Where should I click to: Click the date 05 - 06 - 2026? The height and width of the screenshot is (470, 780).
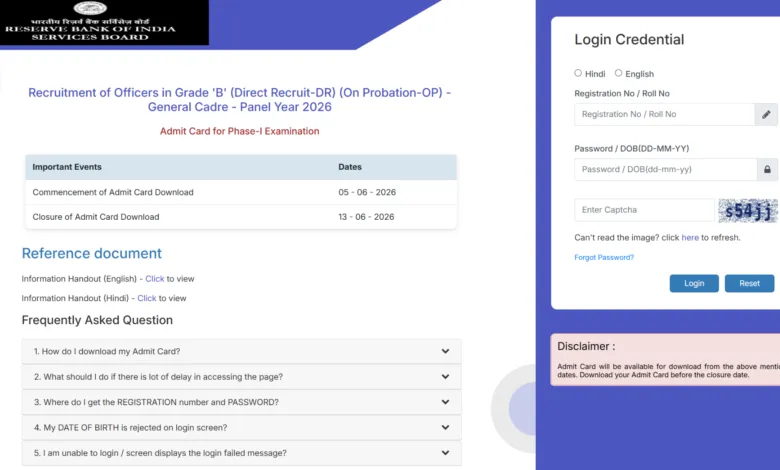(367, 192)
